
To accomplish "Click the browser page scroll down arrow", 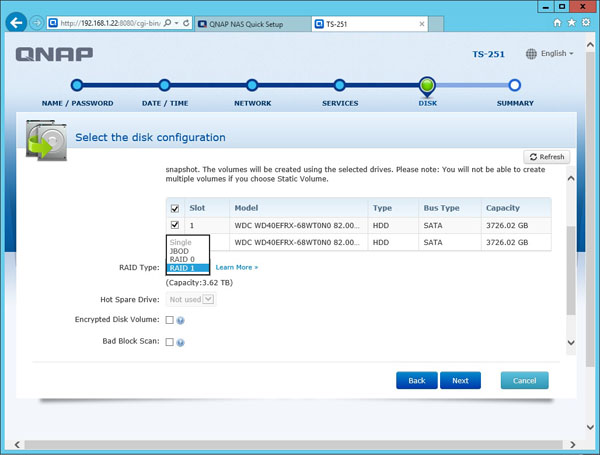I will pyautogui.click(x=590, y=427).
